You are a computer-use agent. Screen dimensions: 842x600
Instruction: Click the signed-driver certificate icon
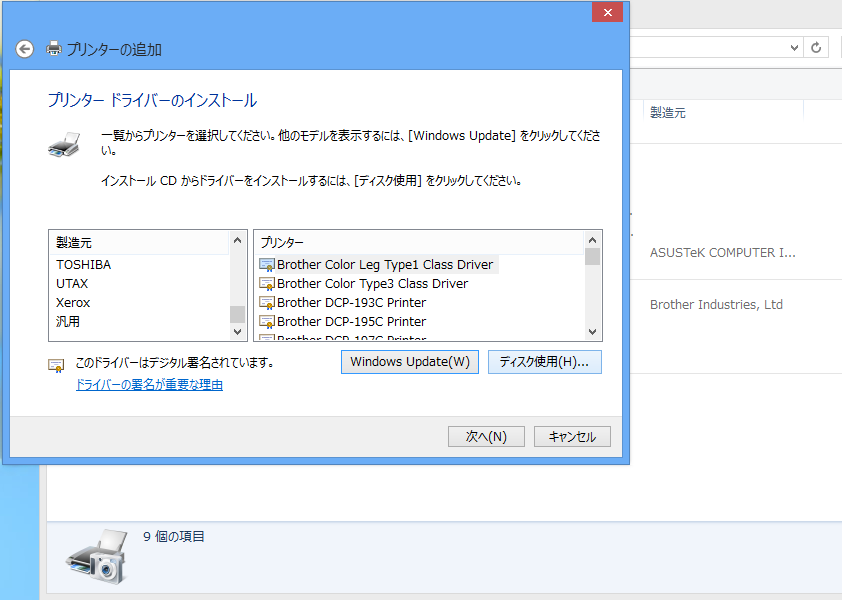click(56, 366)
